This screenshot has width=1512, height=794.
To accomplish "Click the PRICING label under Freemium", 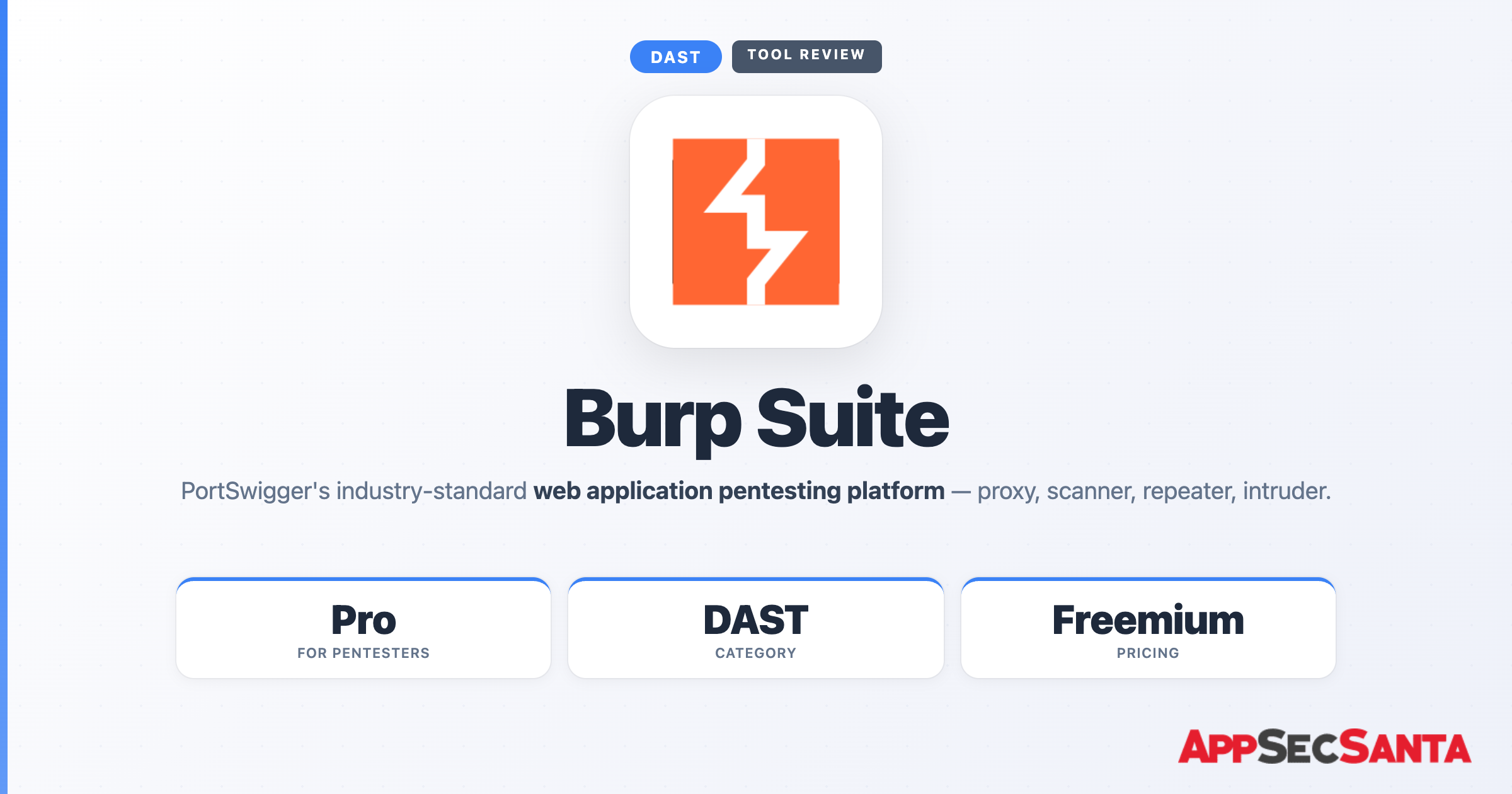I will tap(1148, 653).
